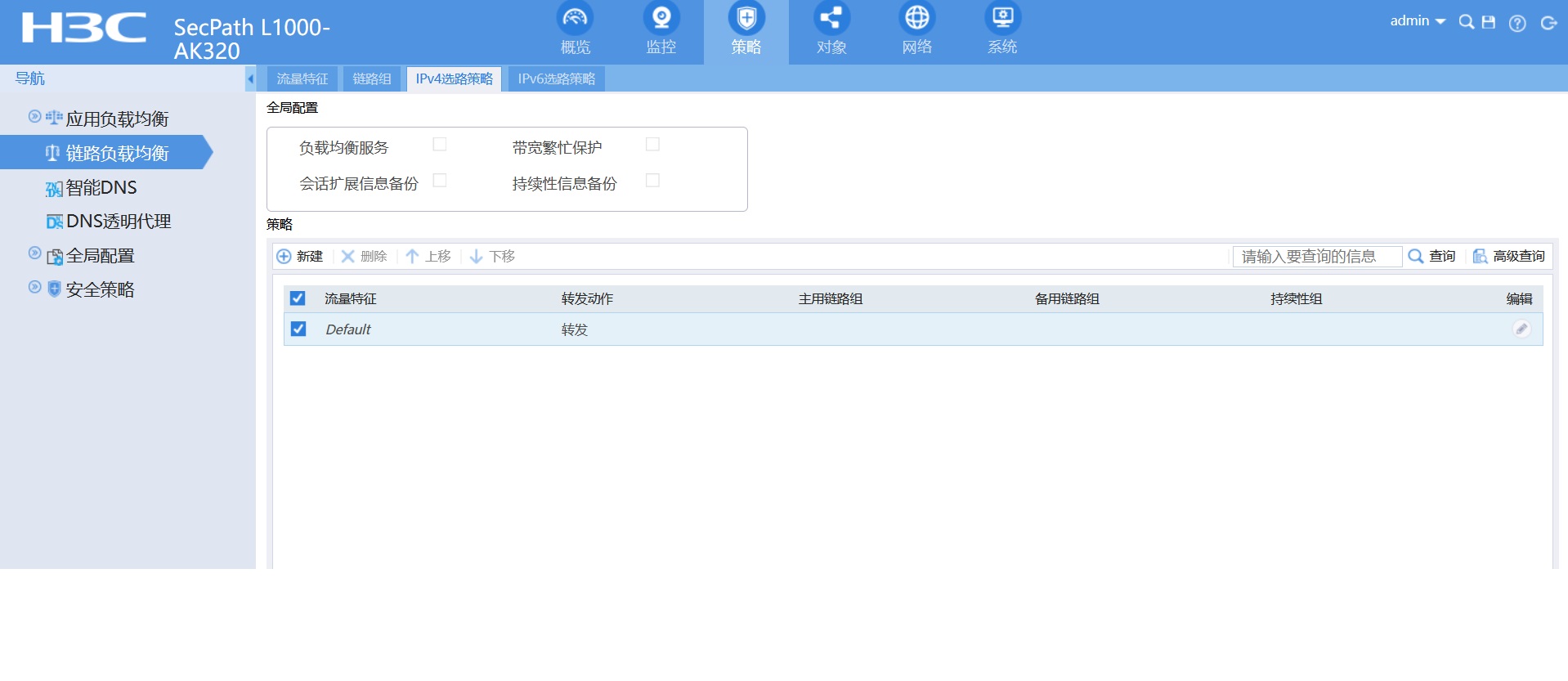Open the 系统 system monitor icon
This screenshot has height=681, width=1568.
tap(1002, 17)
